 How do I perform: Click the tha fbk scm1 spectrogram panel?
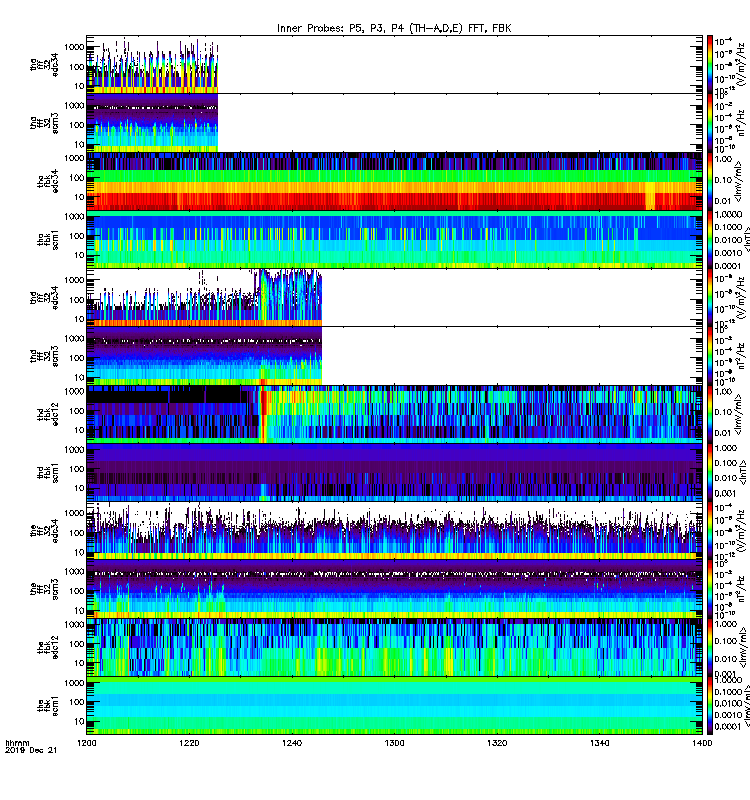pos(394,240)
